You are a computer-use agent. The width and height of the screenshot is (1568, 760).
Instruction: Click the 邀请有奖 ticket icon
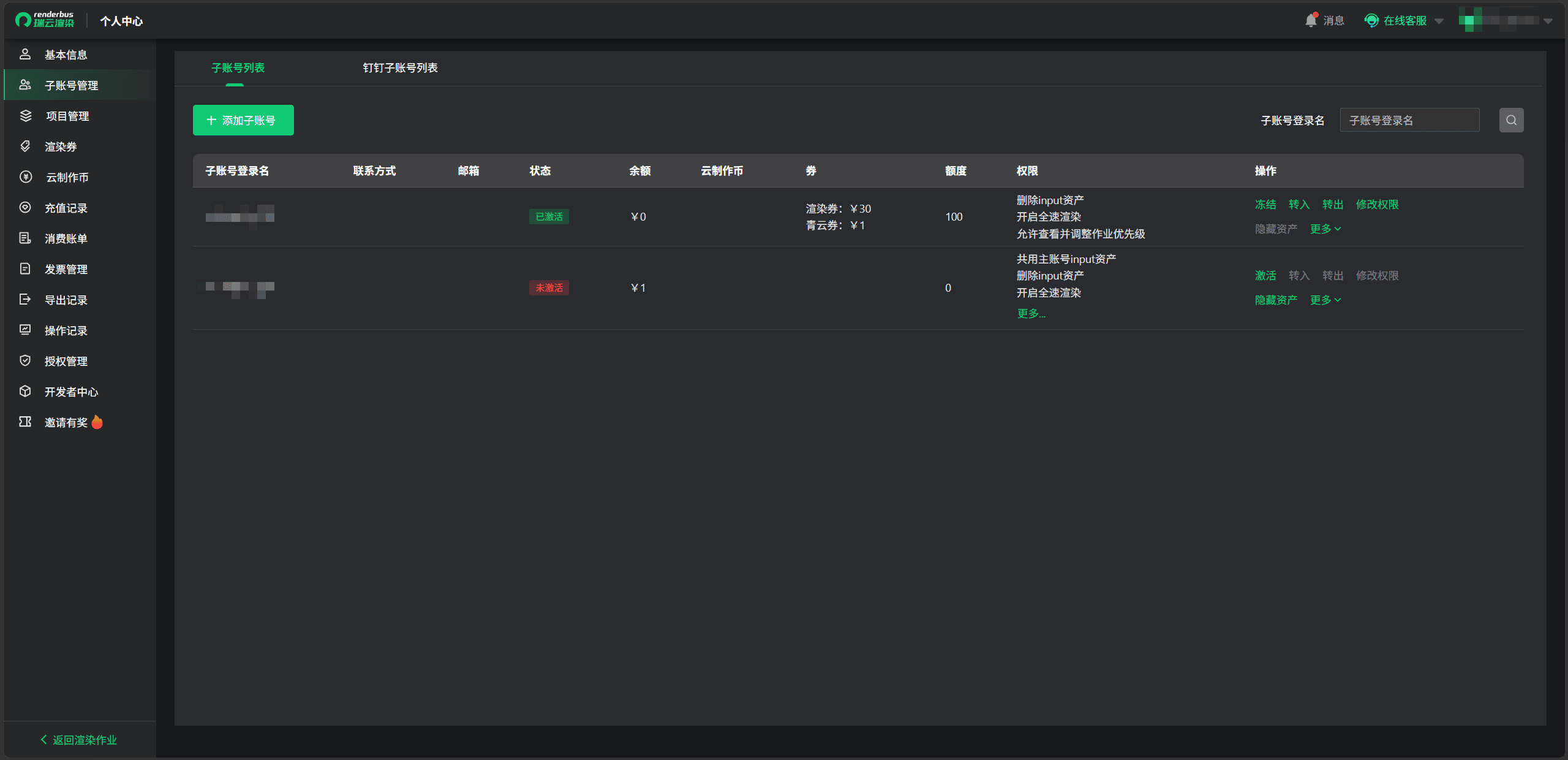click(x=25, y=422)
